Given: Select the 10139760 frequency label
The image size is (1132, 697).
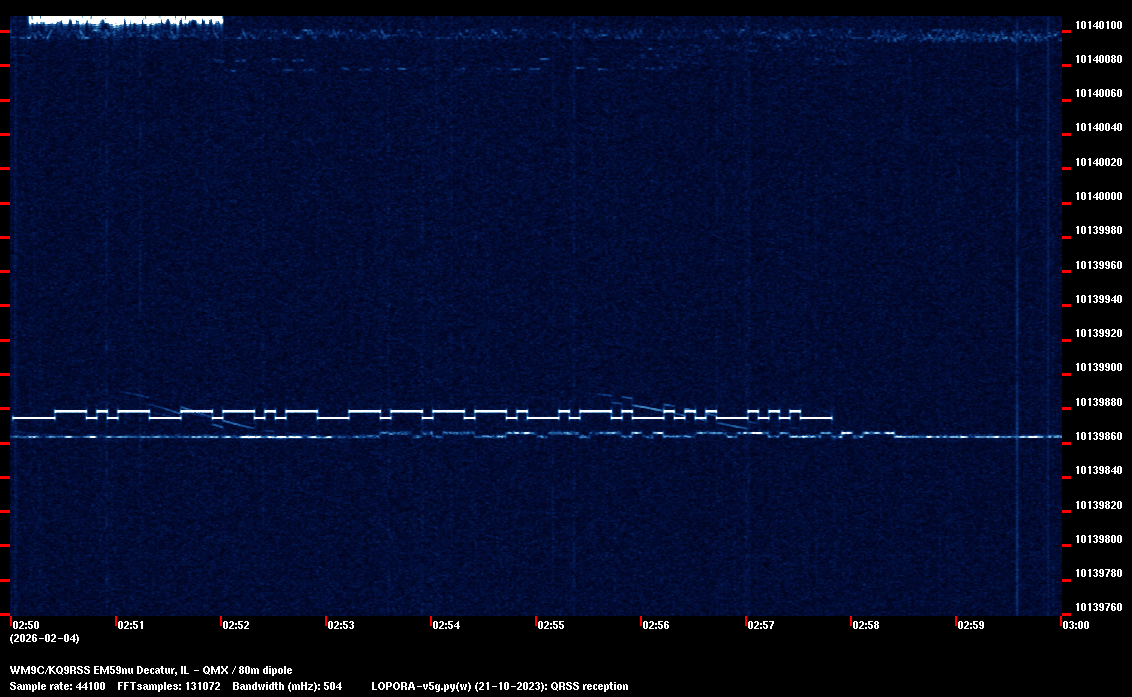Looking at the screenshot, I should [x=1098, y=608].
